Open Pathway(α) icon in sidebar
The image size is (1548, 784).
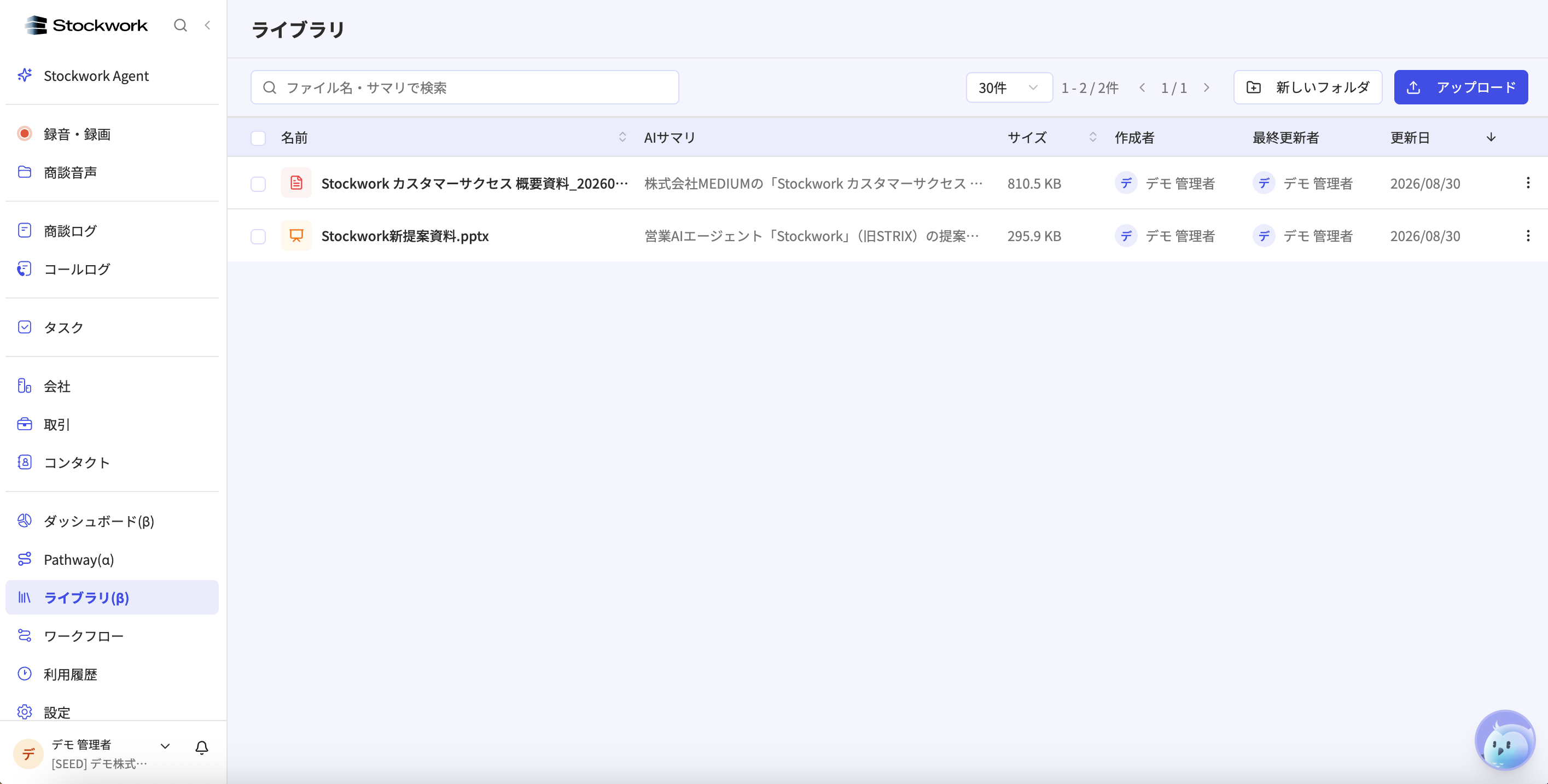(x=25, y=559)
